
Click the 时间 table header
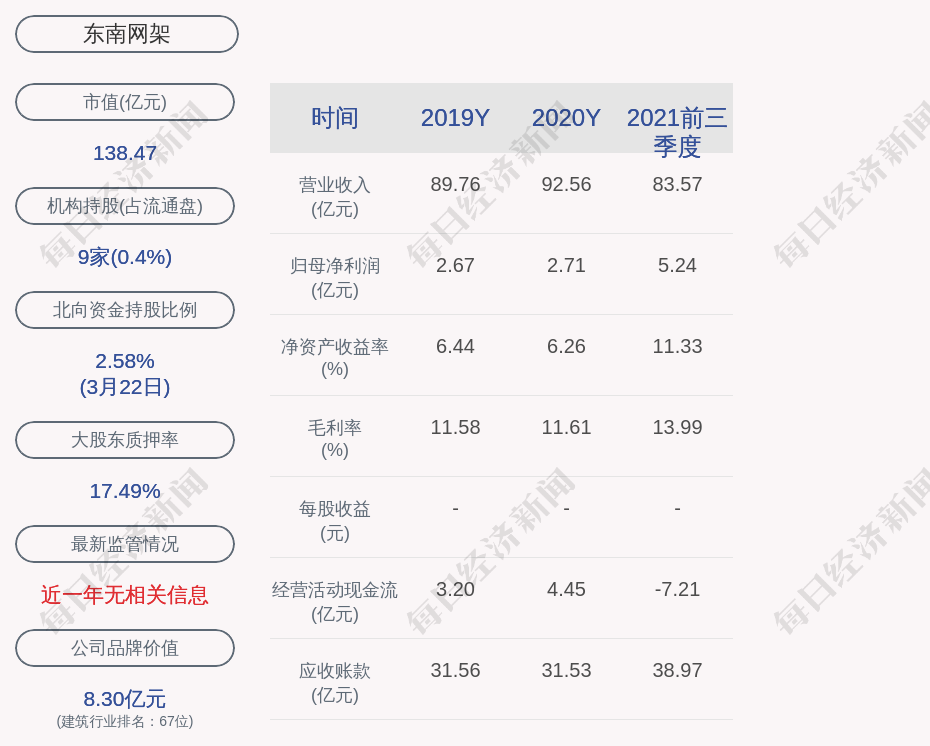335,118
